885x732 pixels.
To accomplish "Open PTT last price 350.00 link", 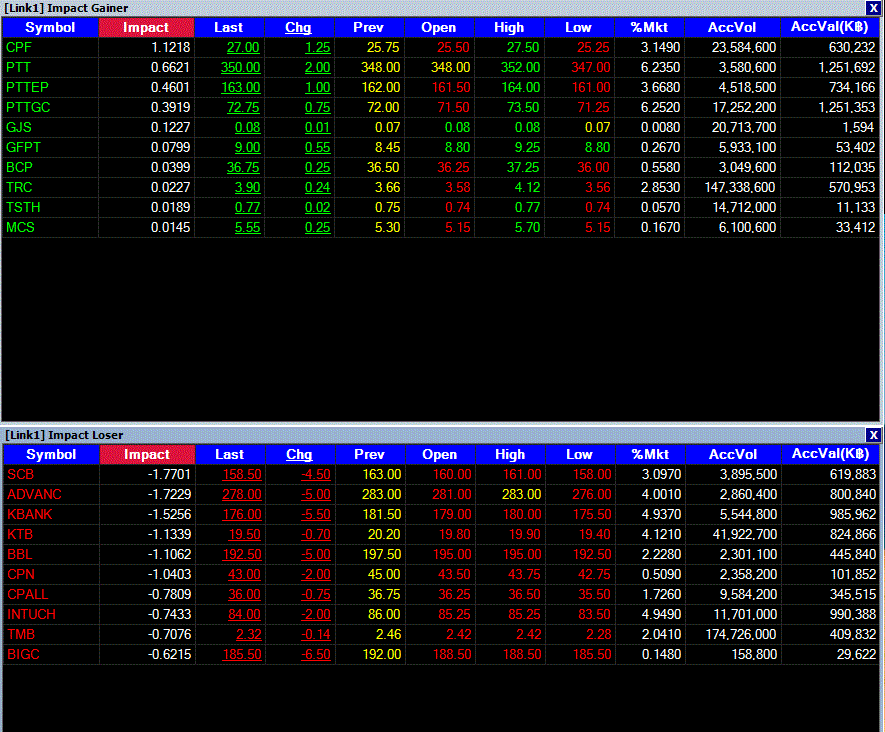I will [x=240, y=68].
